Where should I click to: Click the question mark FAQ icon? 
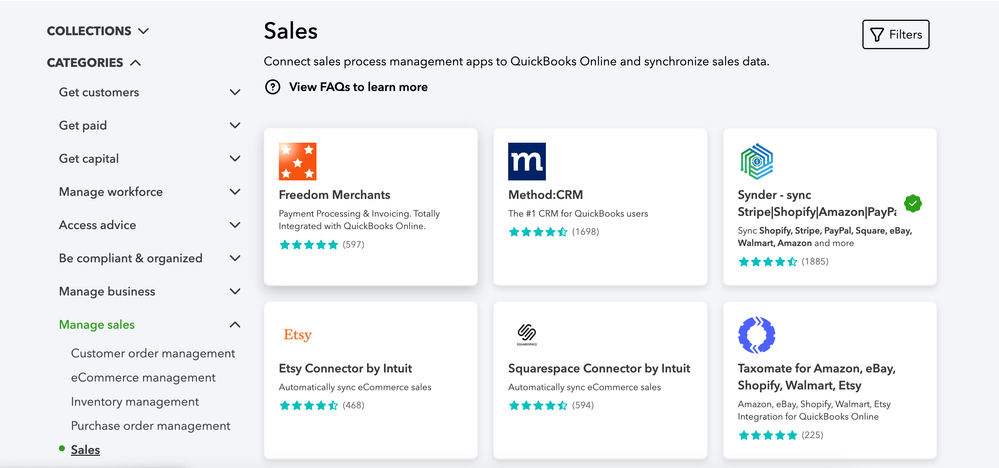(272, 87)
